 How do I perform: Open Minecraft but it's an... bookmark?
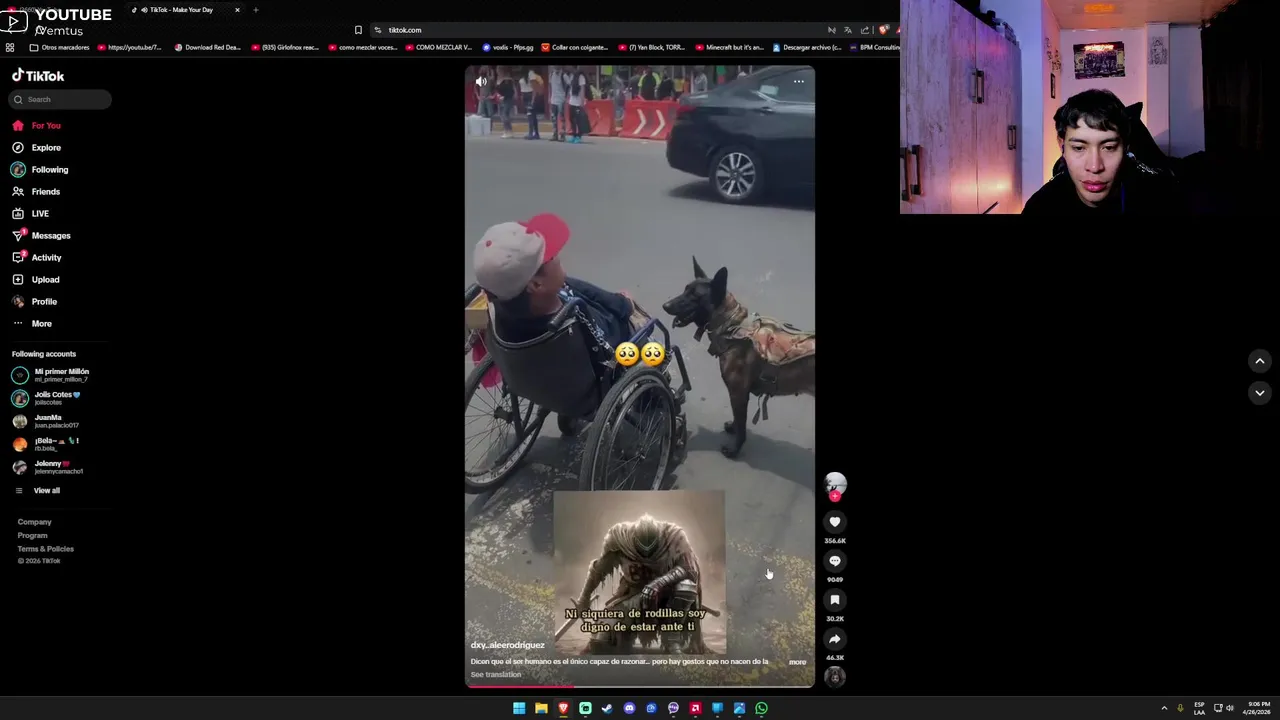729,47
